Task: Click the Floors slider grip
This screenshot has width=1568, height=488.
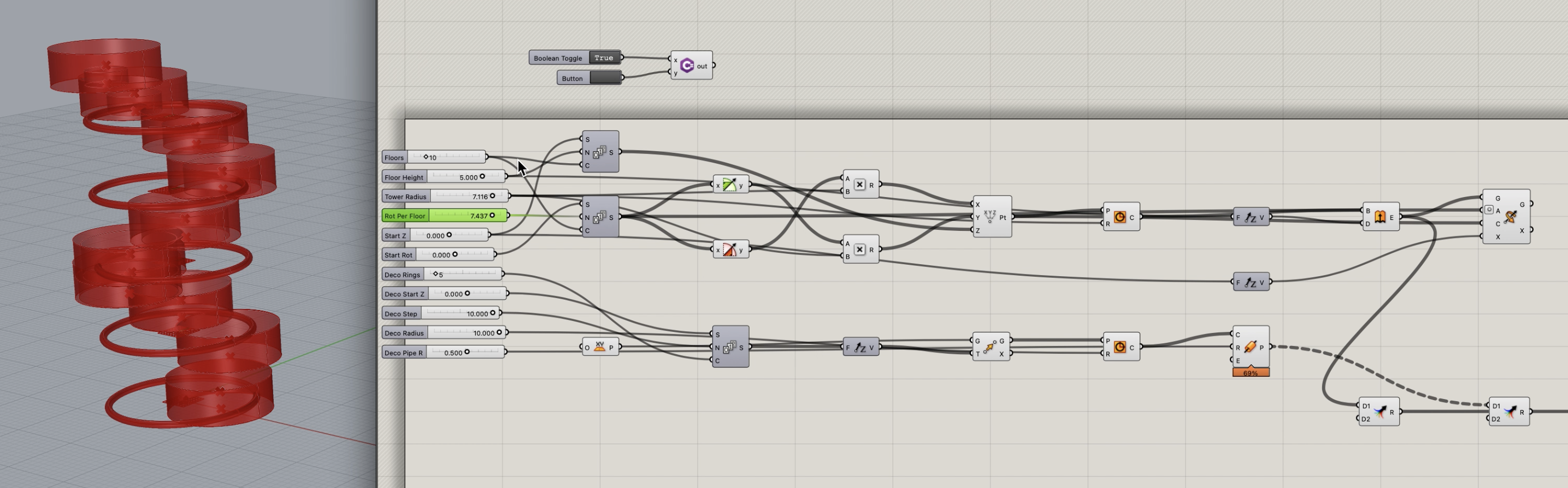Action: pos(426,157)
